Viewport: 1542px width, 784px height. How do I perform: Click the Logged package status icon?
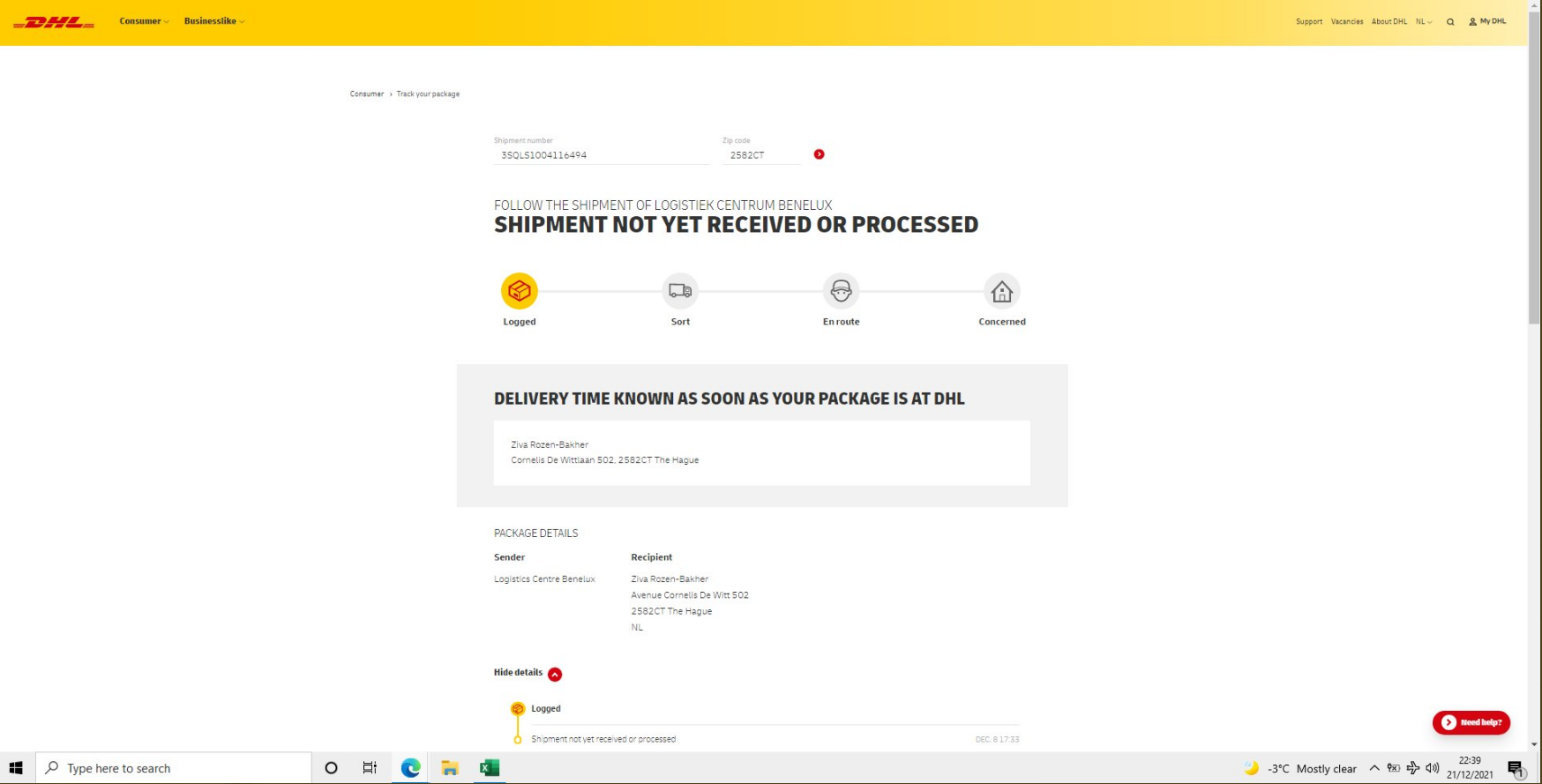[x=520, y=291]
